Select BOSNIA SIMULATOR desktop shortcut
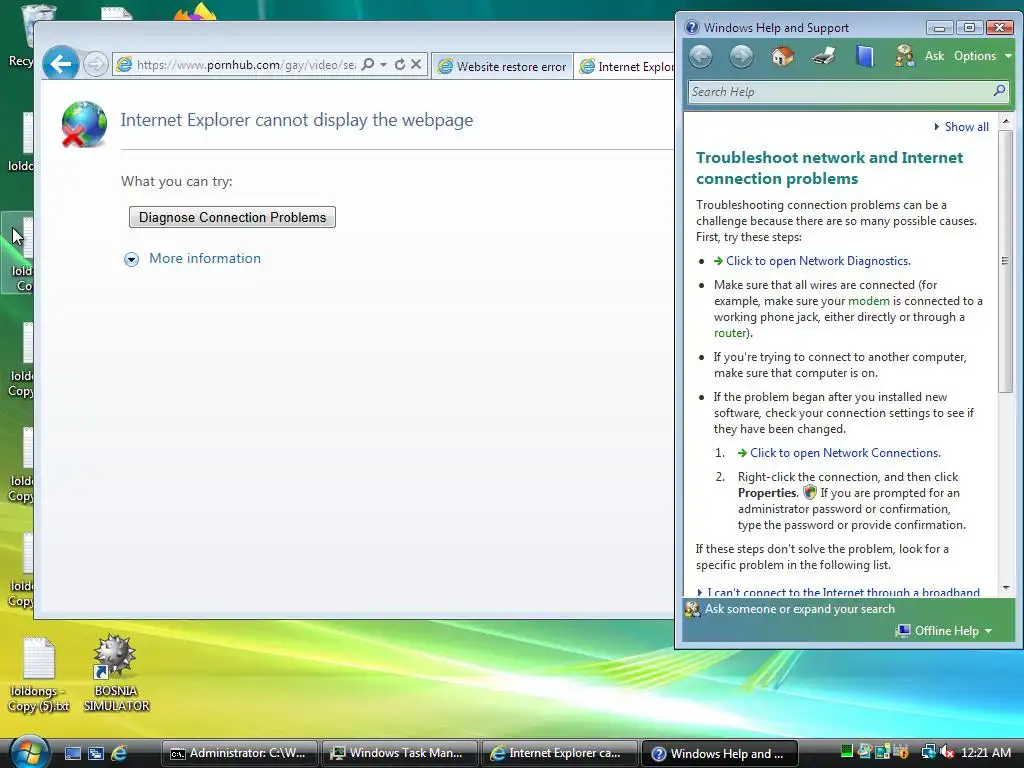1024x768 pixels. click(116, 673)
